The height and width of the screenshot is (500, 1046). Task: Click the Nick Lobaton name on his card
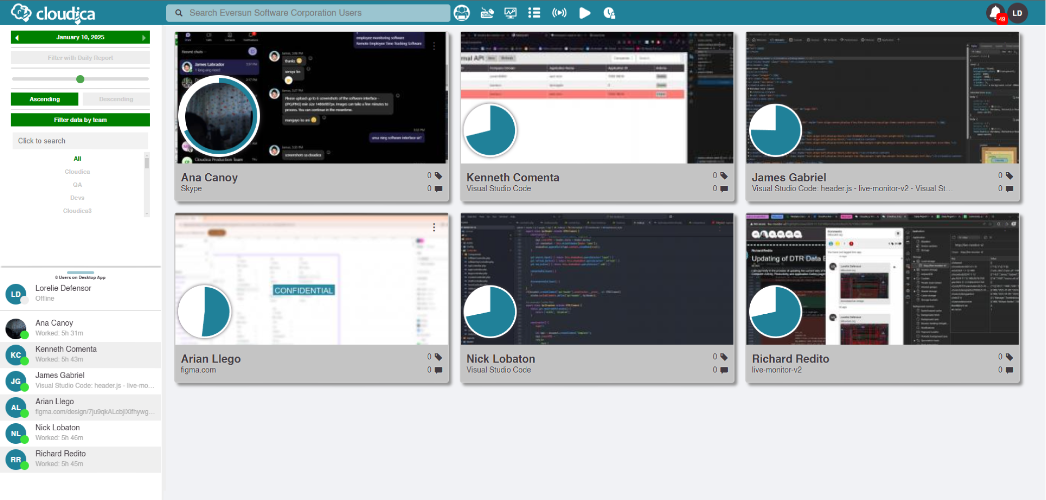click(500, 359)
